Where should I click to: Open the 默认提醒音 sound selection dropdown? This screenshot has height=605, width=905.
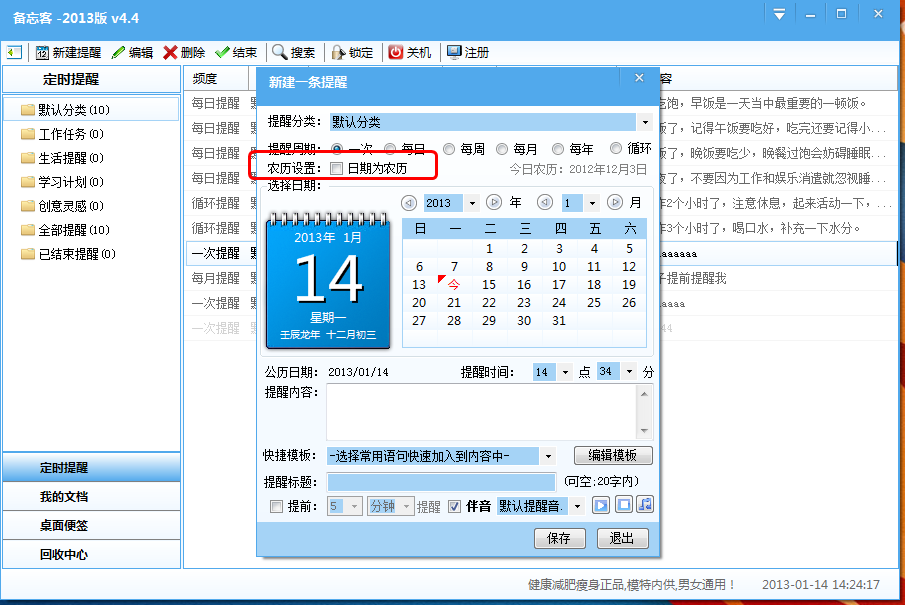click(x=577, y=505)
